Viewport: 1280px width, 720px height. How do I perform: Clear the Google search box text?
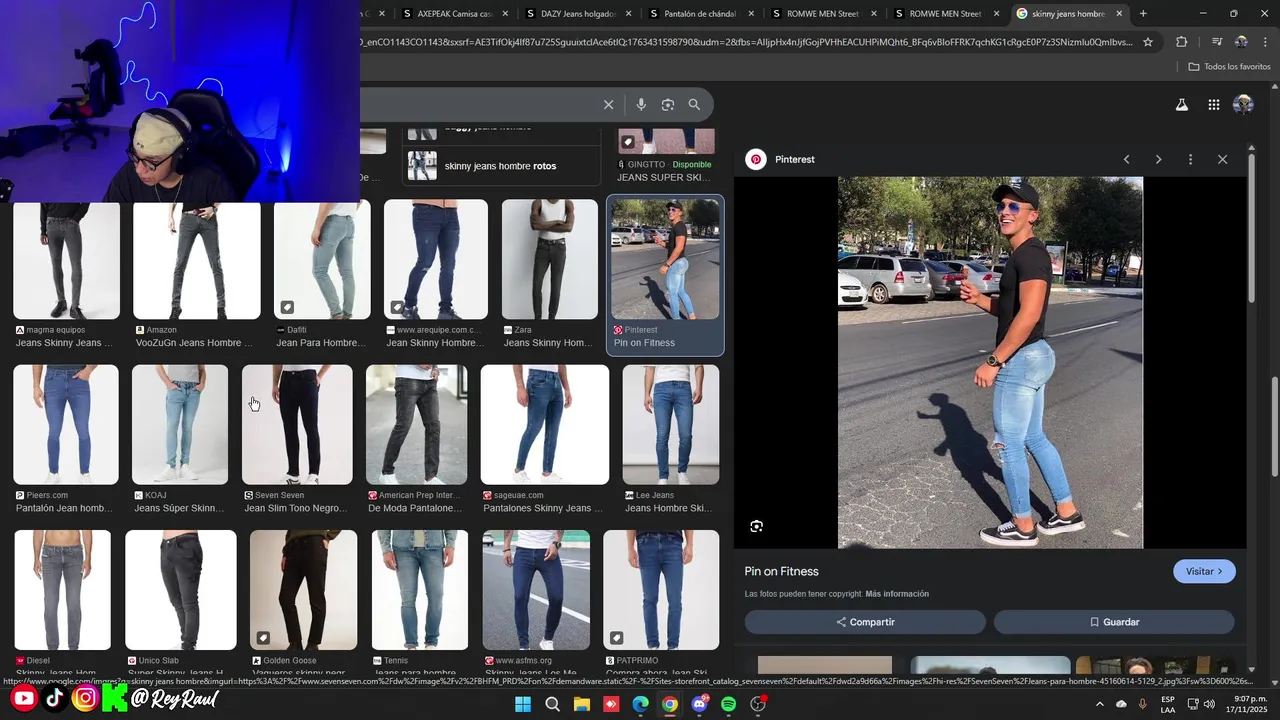pos(608,104)
